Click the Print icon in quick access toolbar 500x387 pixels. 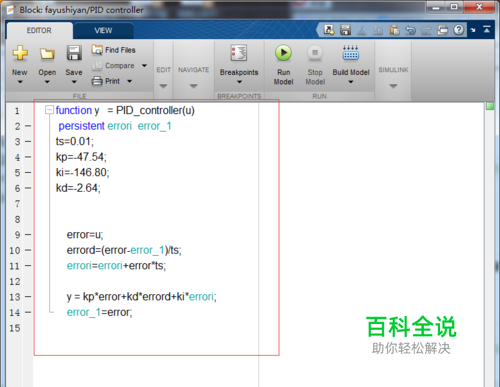click(443, 30)
